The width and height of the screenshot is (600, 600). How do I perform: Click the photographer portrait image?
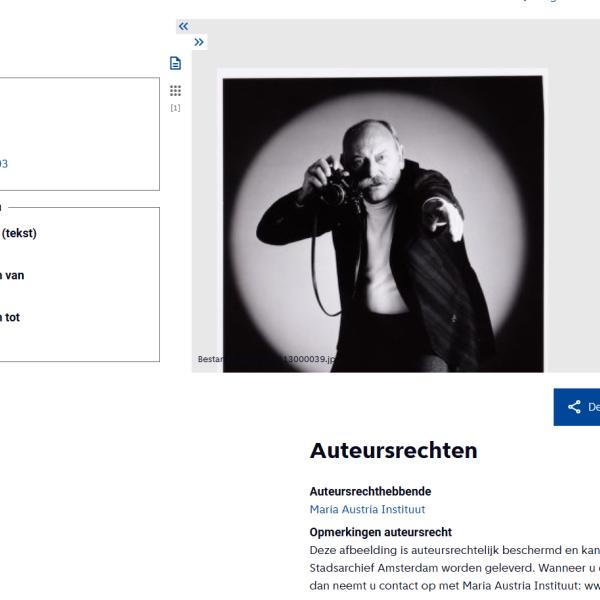click(x=383, y=220)
